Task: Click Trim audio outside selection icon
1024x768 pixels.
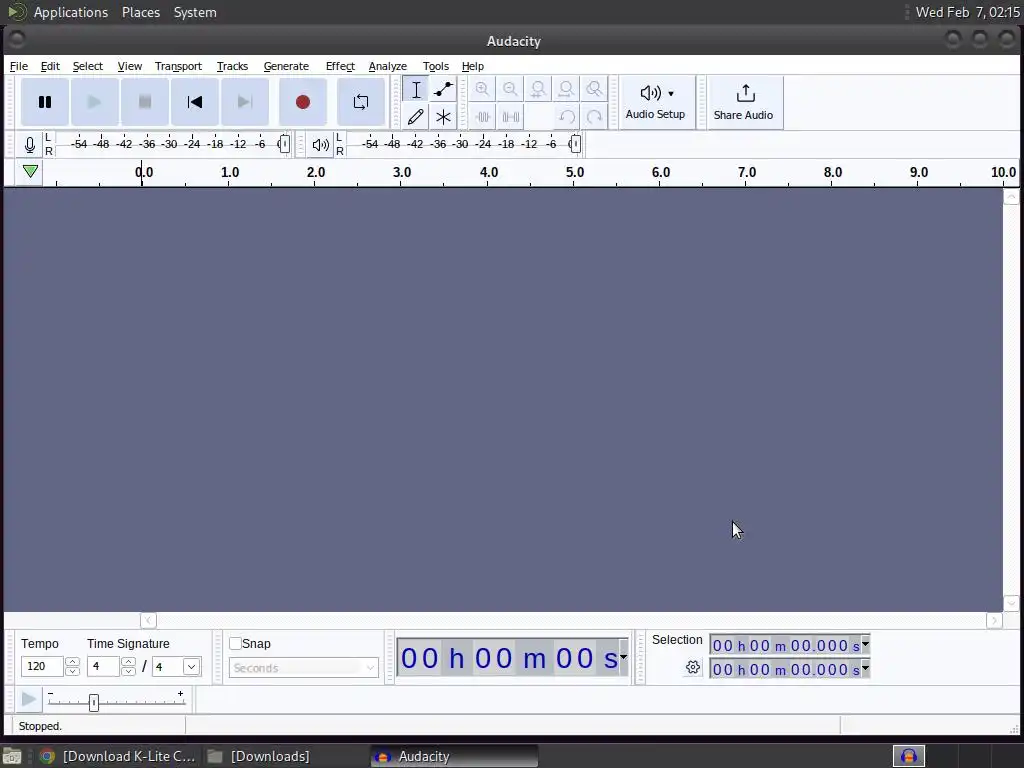Action: [x=482, y=117]
